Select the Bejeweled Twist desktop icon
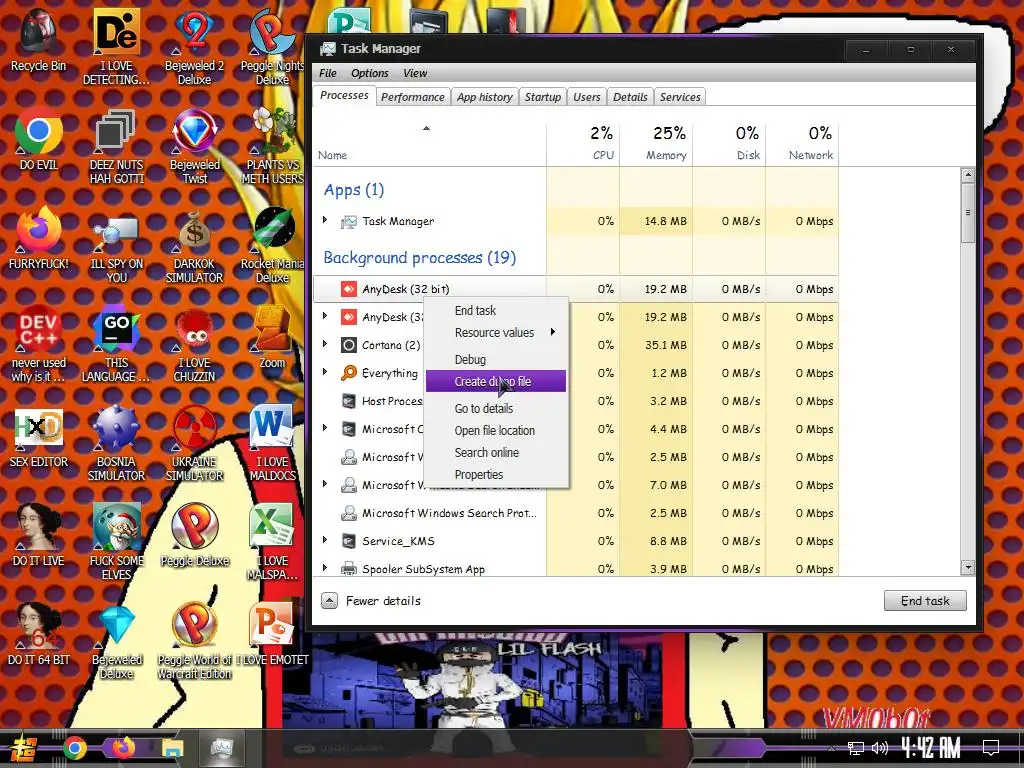Viewport: 1024px width, 768px height. pos(194,146)
